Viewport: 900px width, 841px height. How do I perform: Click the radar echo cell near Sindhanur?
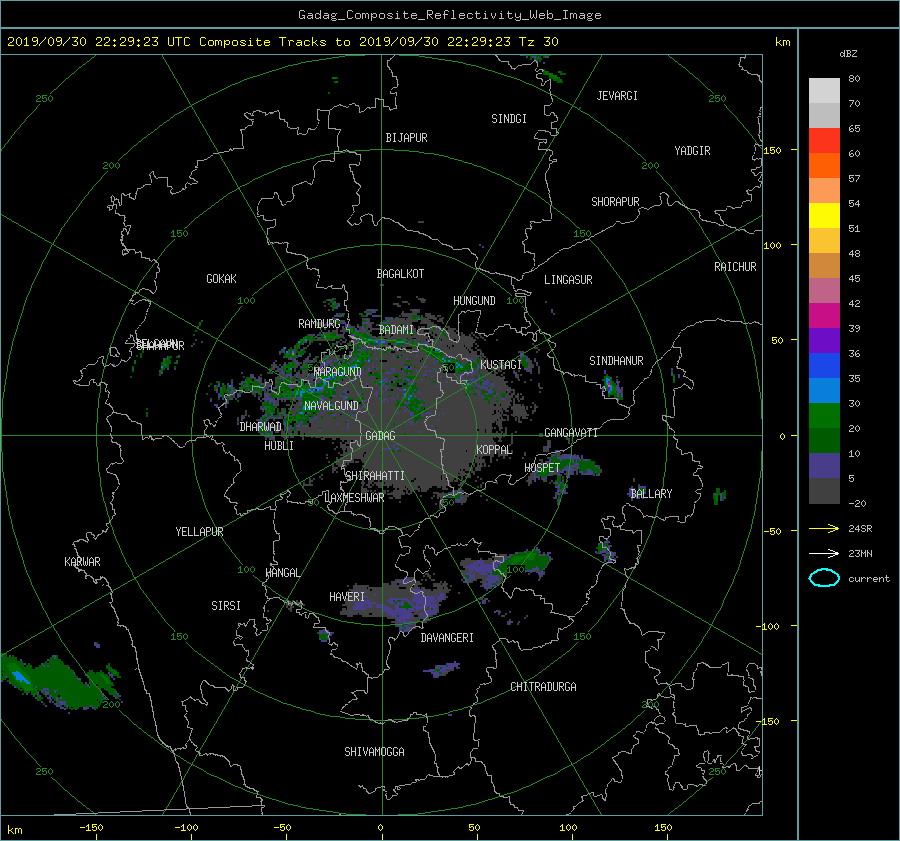[x=612, y=387]
